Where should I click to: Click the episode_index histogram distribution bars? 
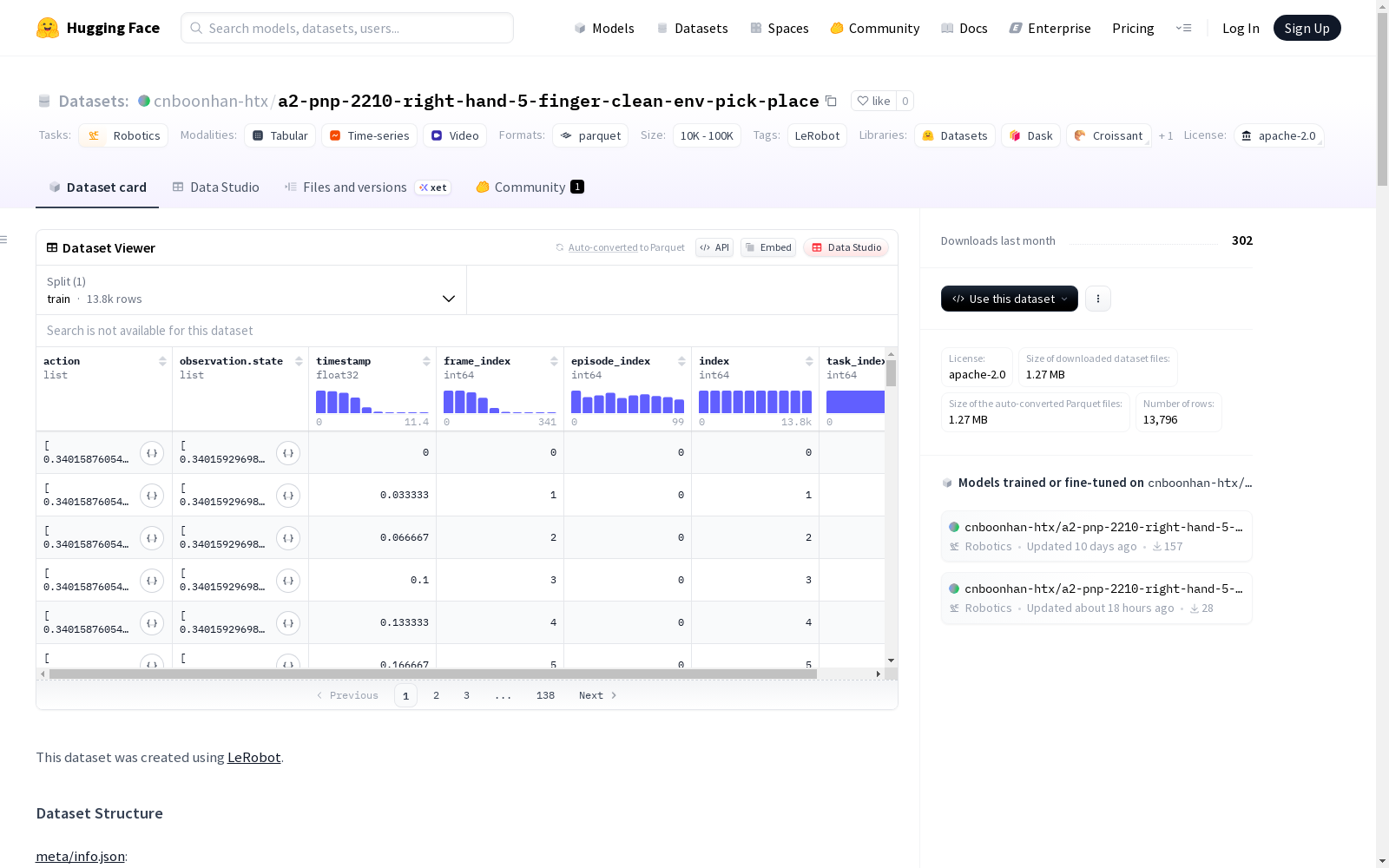(x=628, y=401)
